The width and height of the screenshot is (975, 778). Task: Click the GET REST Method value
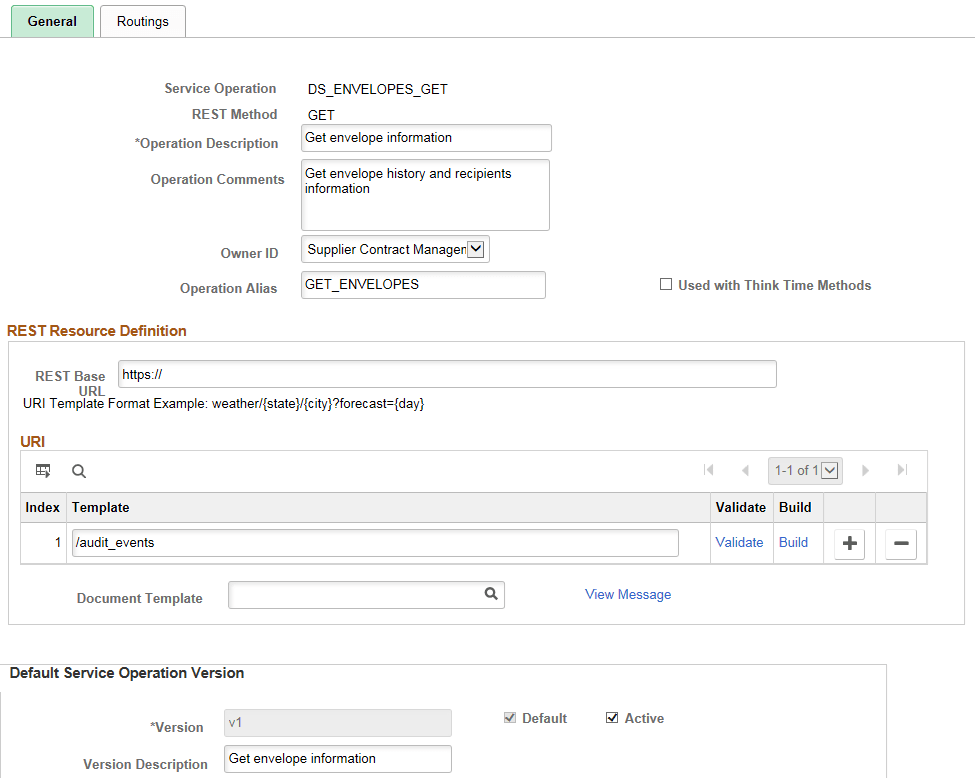(321, 116)
